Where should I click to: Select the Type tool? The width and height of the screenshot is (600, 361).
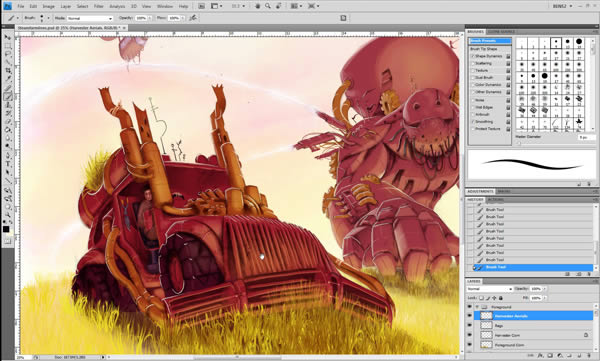click(7, 164)
